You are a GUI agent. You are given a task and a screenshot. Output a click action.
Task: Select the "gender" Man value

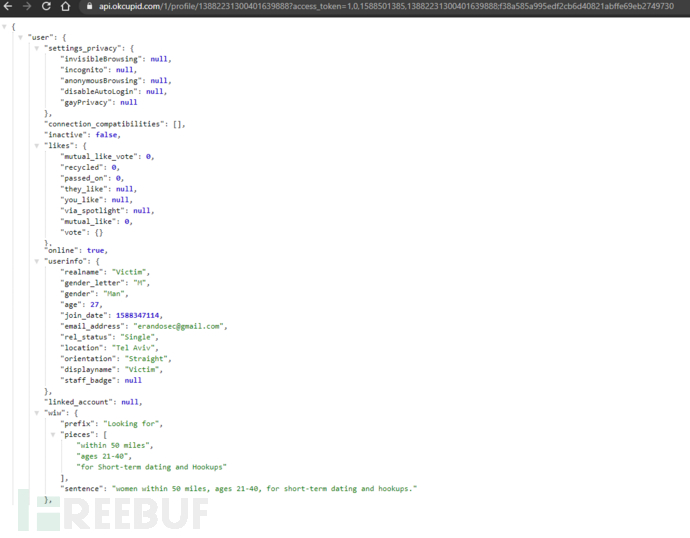click(x=114, y=293)
